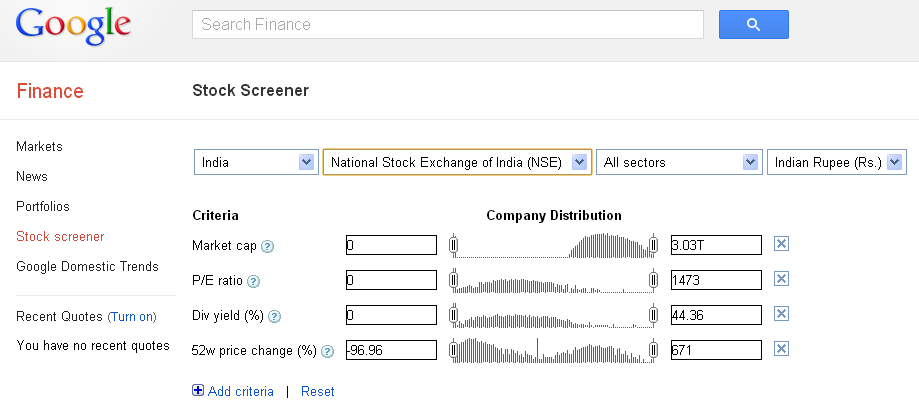Image resolution: width=919 pixels, height=414 pixels.
Task: Open the India country dropdown
Action: point(256,162)
